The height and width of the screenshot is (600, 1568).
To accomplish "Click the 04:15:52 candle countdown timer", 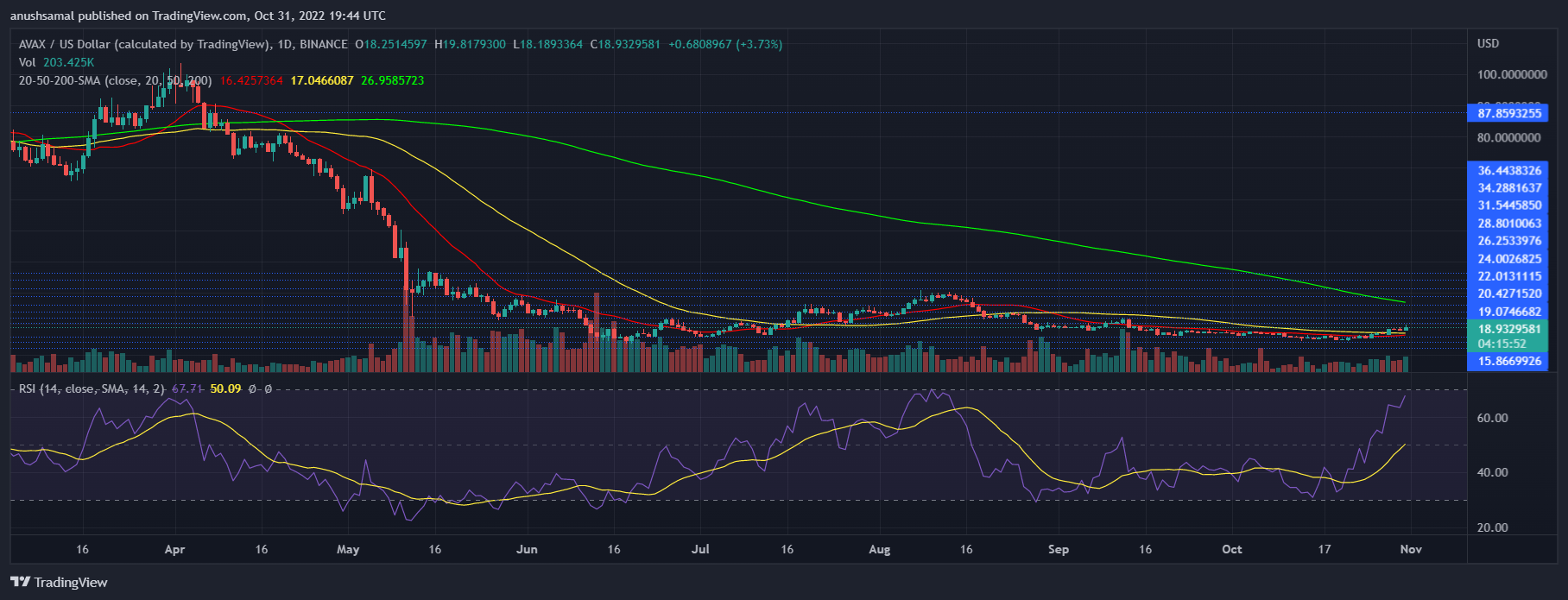I will [1502, 344].
